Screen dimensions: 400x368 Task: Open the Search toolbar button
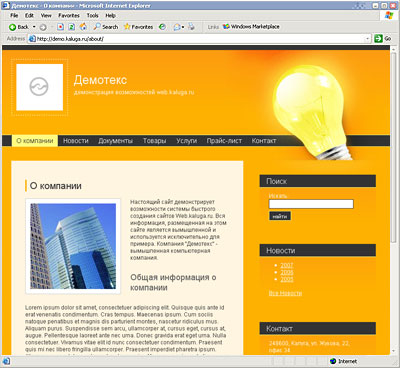(x=106, y=27)
